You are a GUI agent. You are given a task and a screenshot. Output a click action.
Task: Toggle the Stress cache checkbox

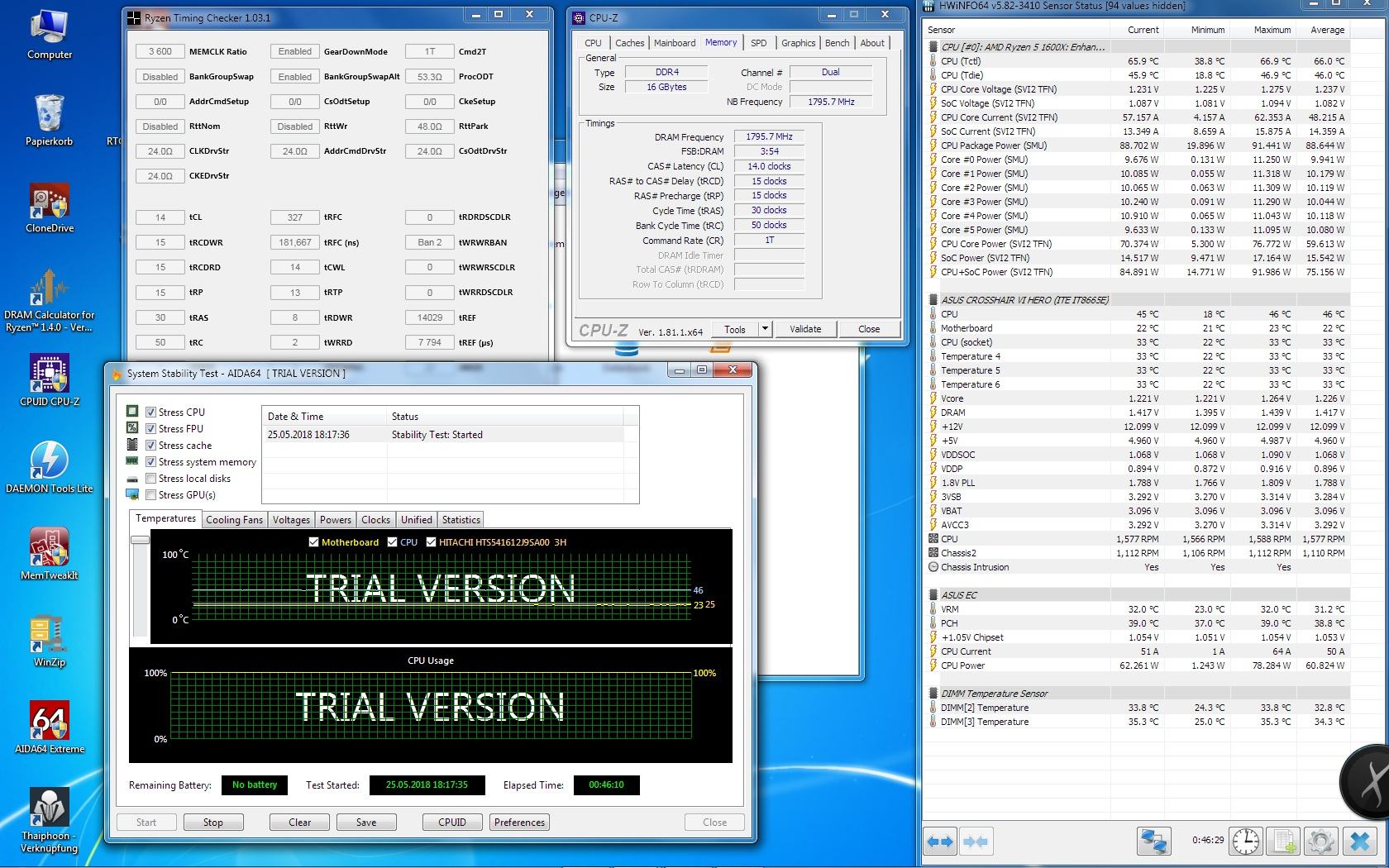pos(151,445)
